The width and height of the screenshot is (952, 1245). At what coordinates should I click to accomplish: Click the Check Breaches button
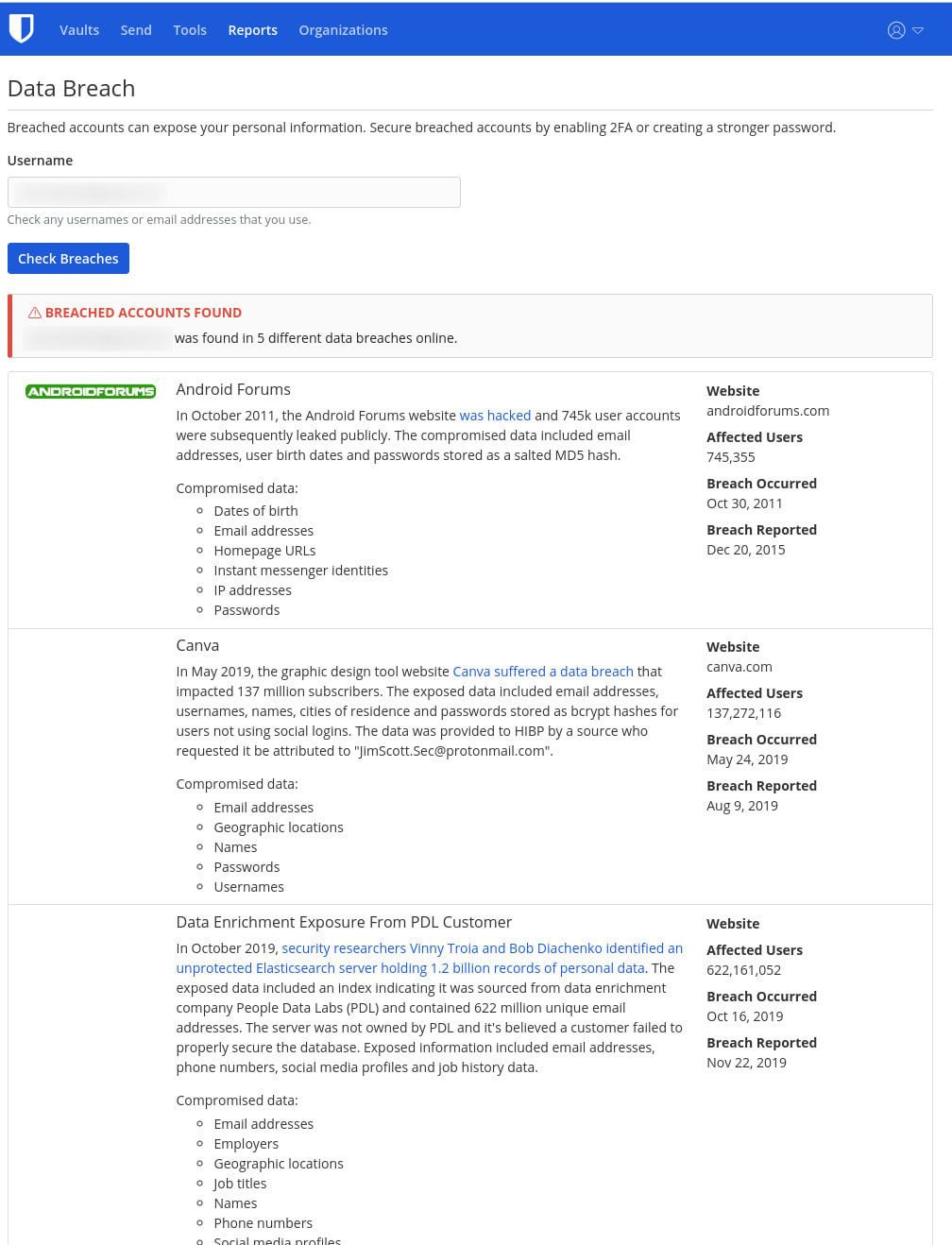point(68,259)
